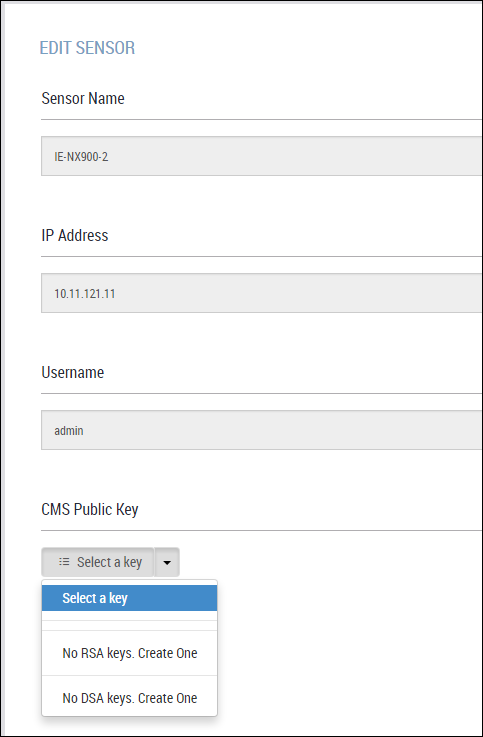Viewport: 483px width, 737px height.
Task: Click the IP Address label
Action: click(x=75, y=235)
